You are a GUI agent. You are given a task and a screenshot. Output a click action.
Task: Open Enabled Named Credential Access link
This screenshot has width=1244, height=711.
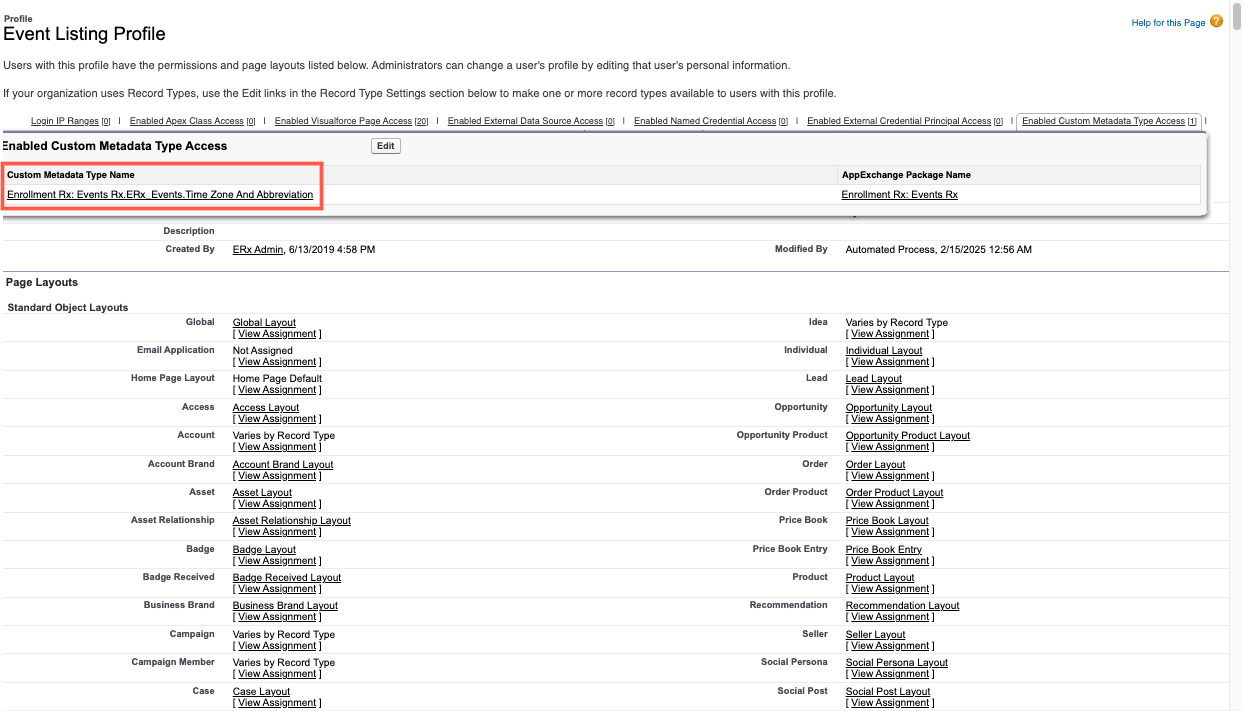click(705, 121)
